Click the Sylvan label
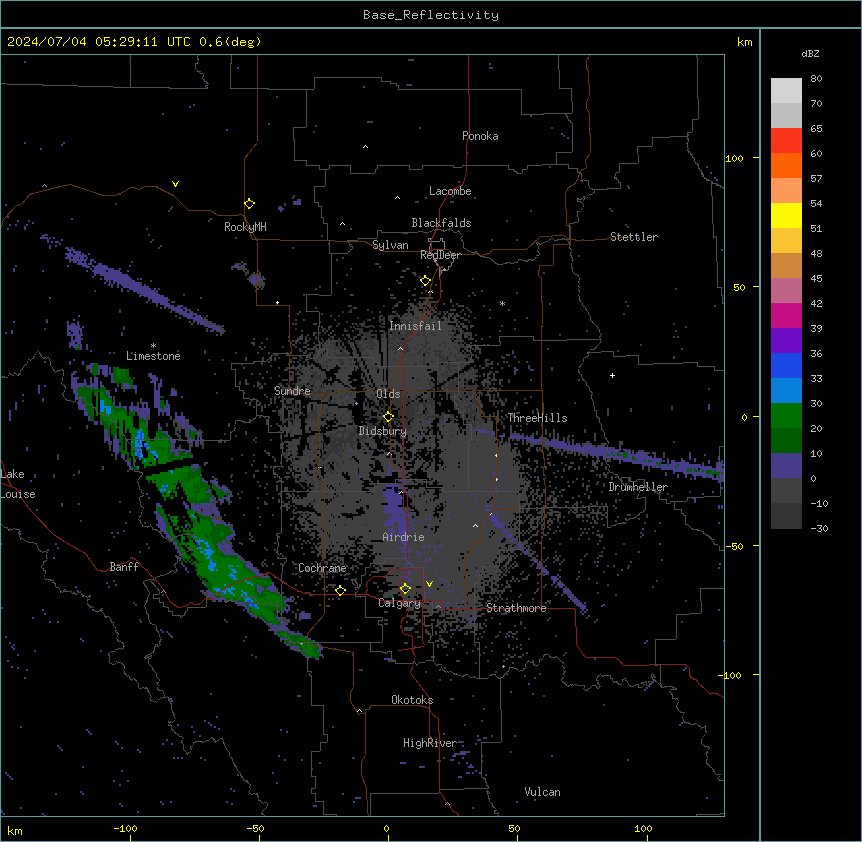This screenshot has width=862, height=842. tap(390, 245)
